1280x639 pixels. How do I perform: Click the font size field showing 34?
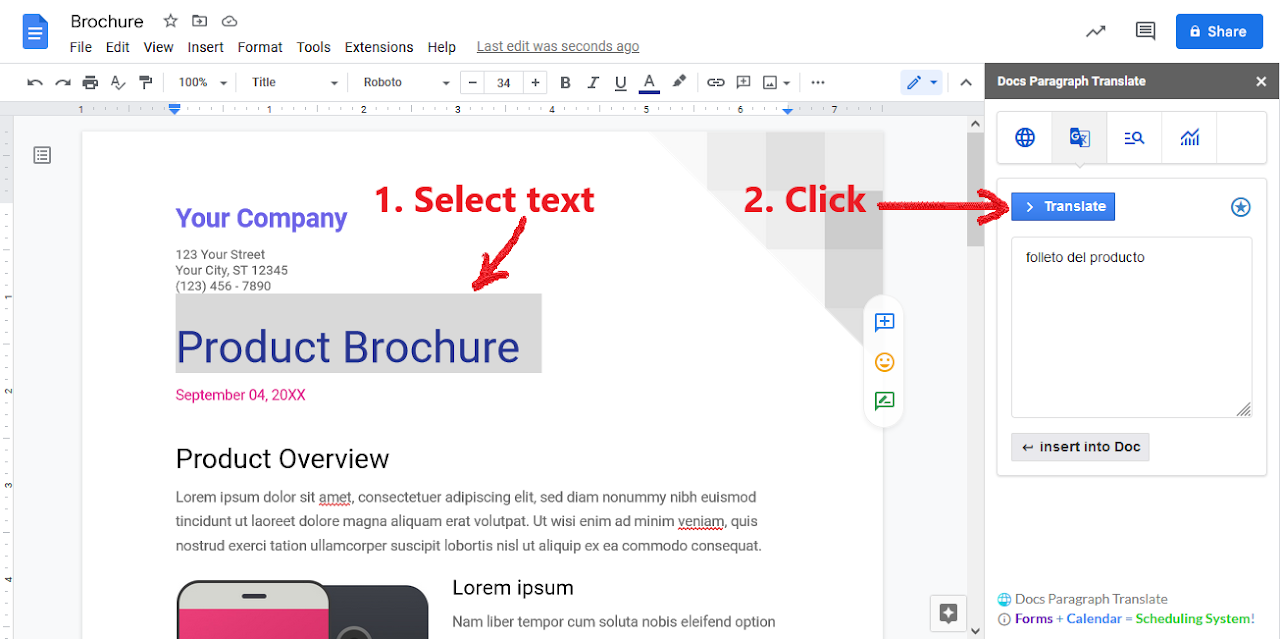(x=504, y=82)
